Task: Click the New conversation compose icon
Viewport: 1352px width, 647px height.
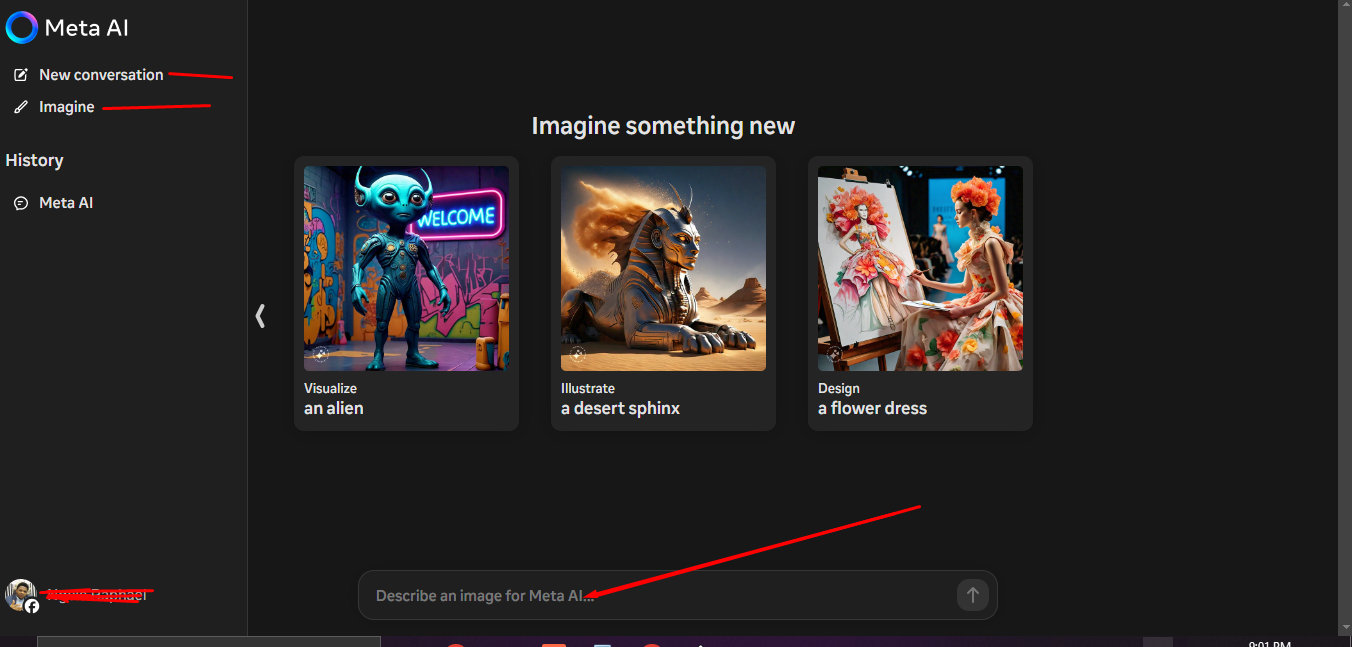Action: point(21,75)
